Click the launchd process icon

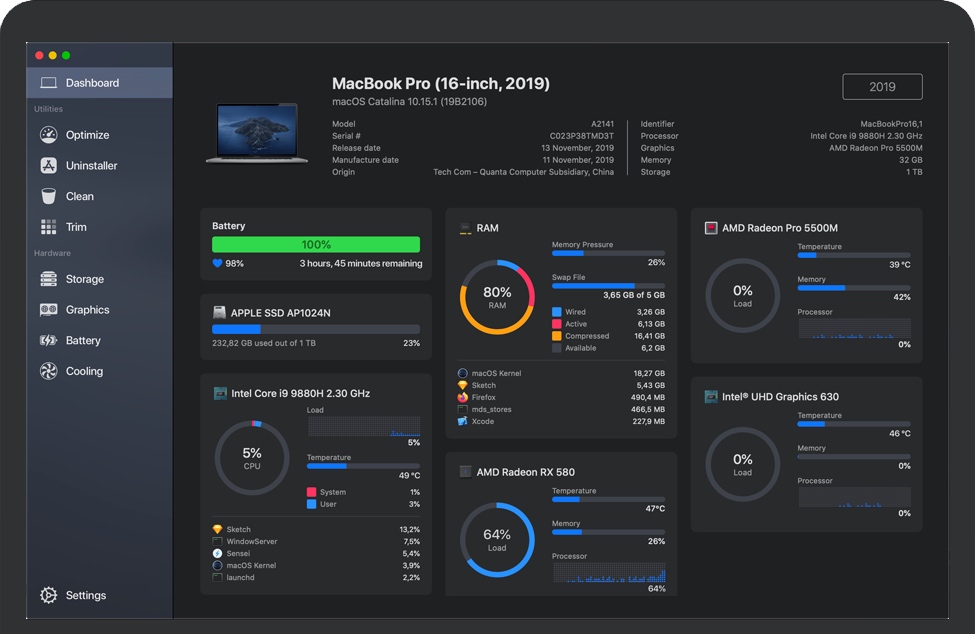click(217, 577)
